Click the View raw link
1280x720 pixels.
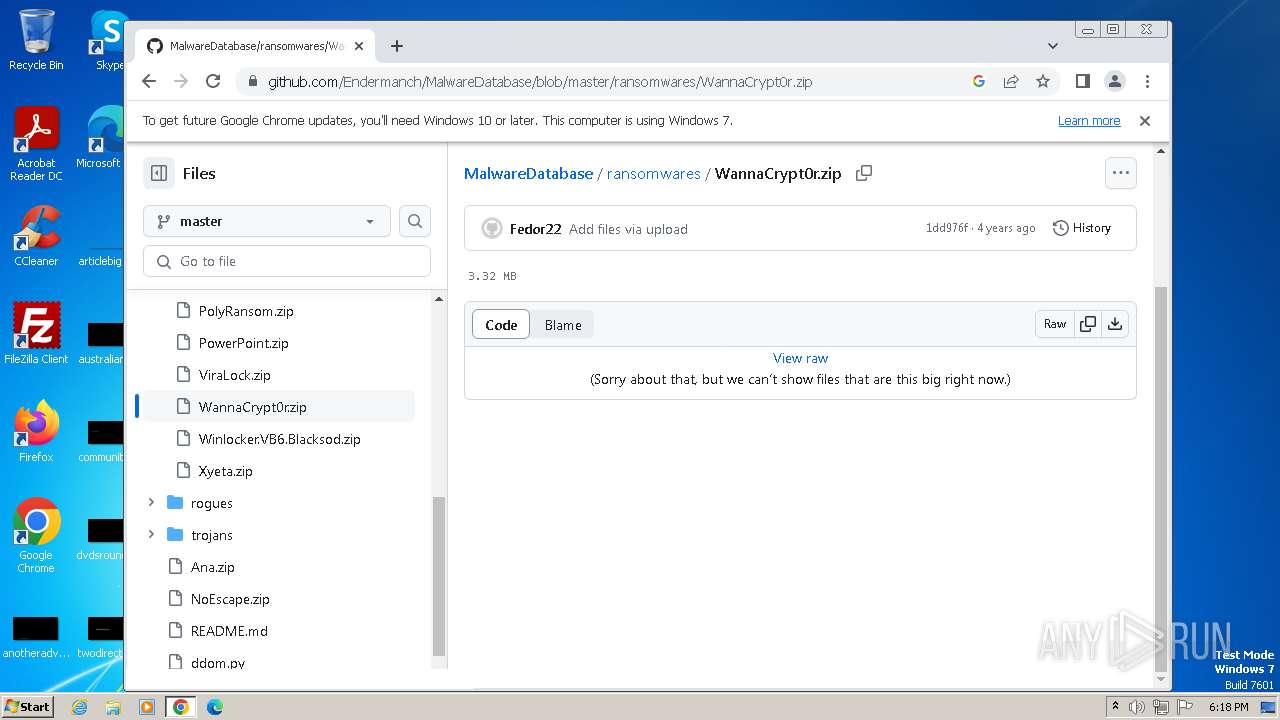pos(800,358)
